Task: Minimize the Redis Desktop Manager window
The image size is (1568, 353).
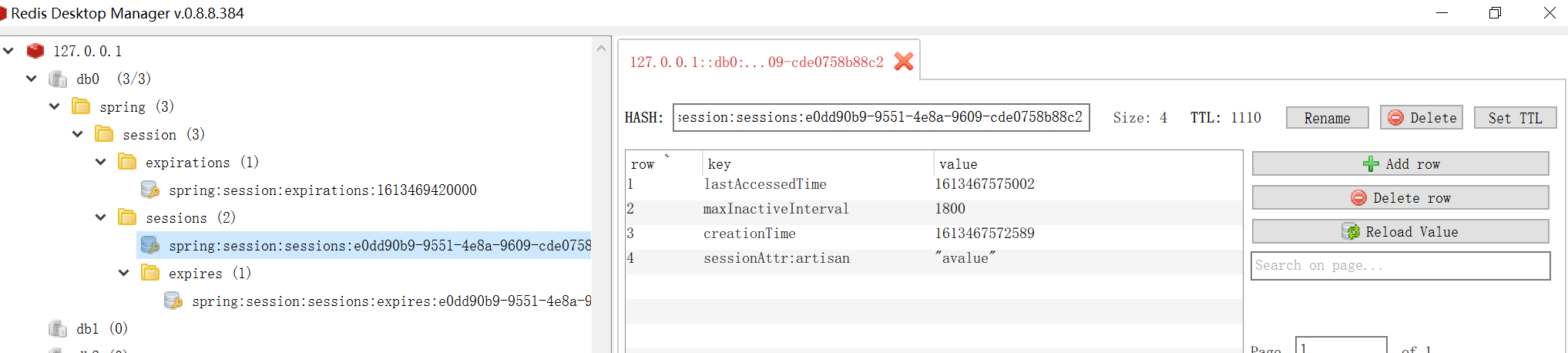Action: [x=1442, y=13]
